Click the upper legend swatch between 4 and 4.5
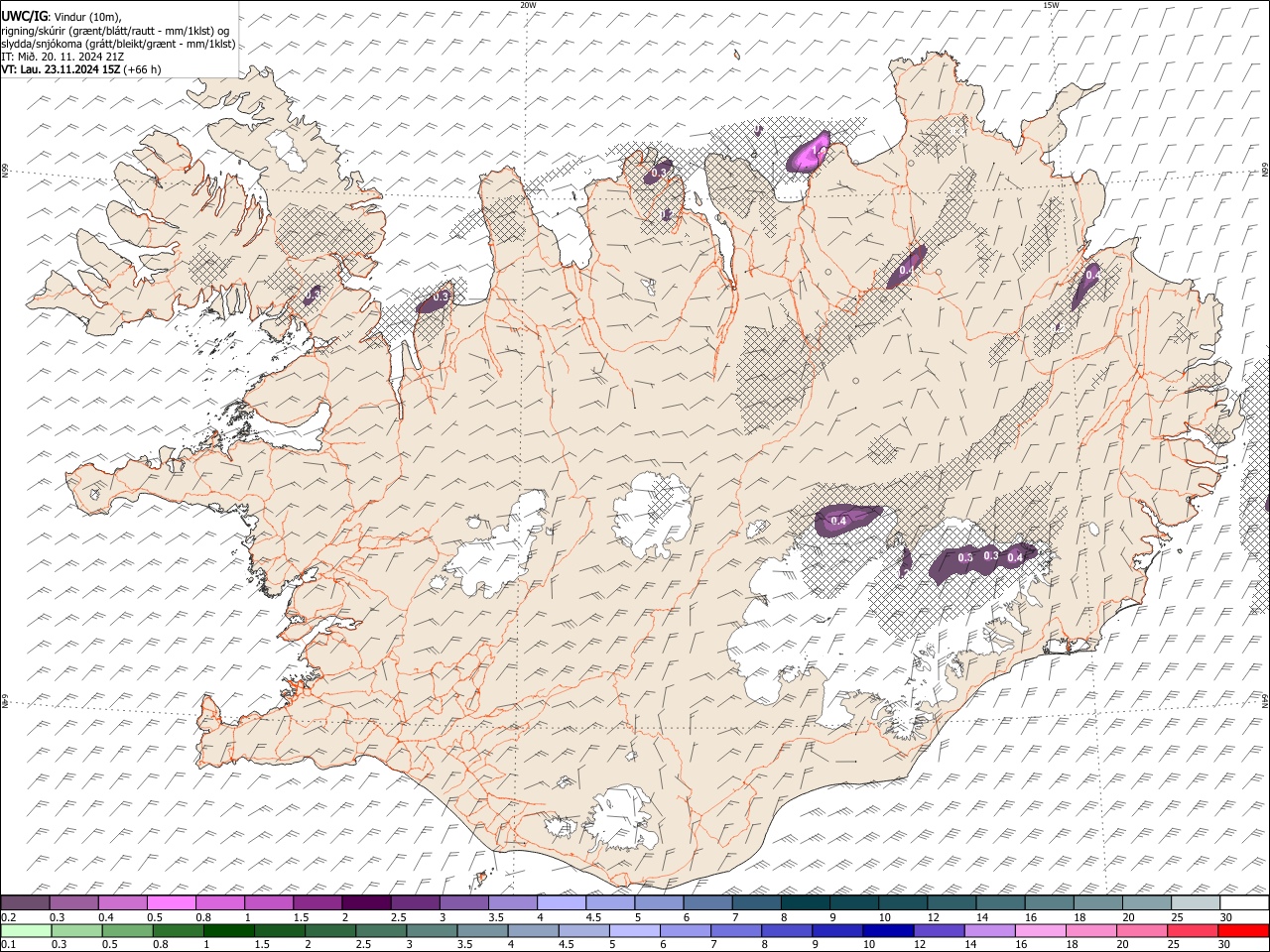The width and height of the screenshot is (1270, 952). (562, 902)
